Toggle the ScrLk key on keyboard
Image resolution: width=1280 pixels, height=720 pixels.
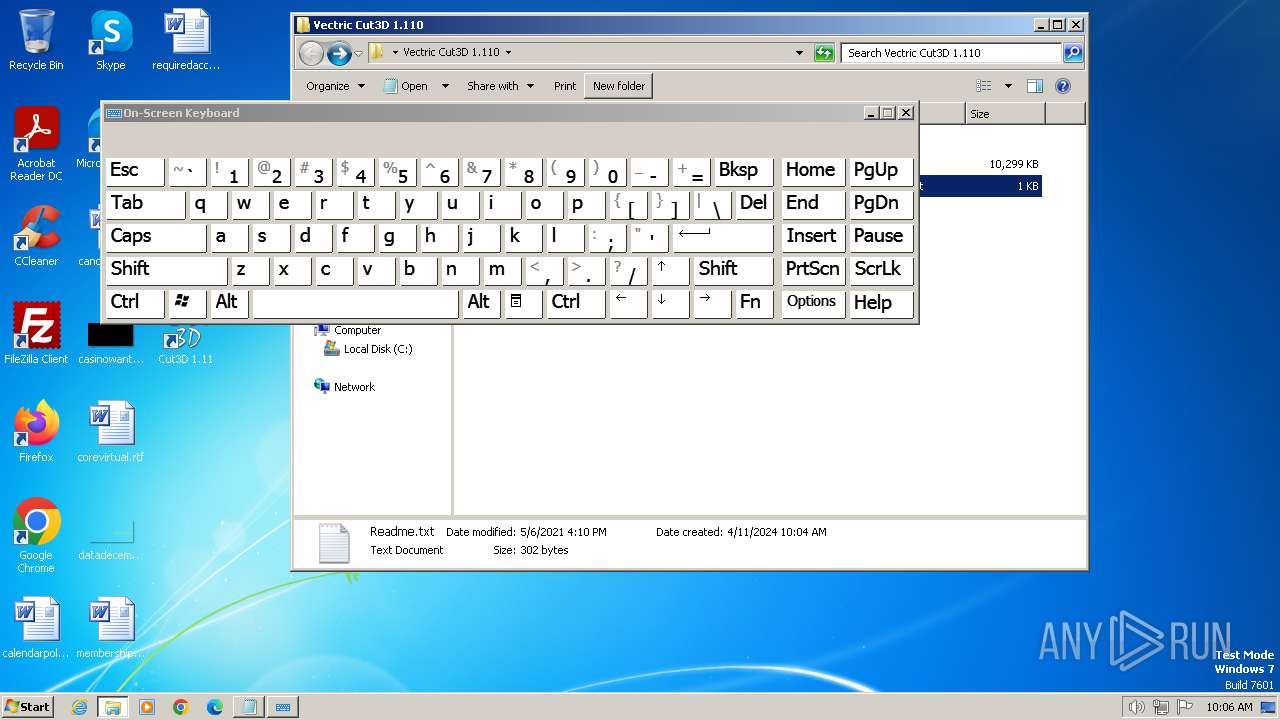point(881,270)
